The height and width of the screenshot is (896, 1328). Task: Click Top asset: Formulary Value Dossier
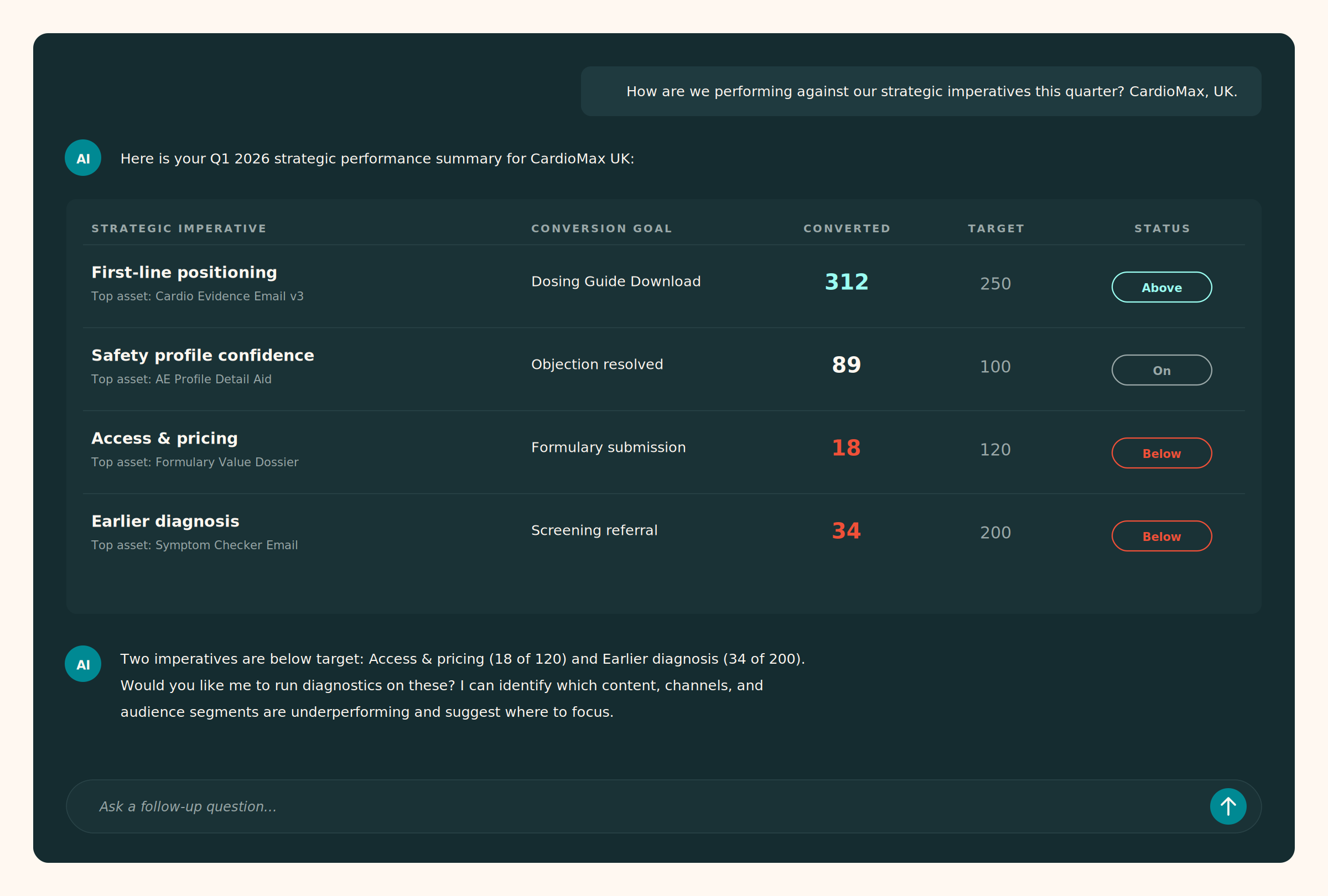pos(195,462)
